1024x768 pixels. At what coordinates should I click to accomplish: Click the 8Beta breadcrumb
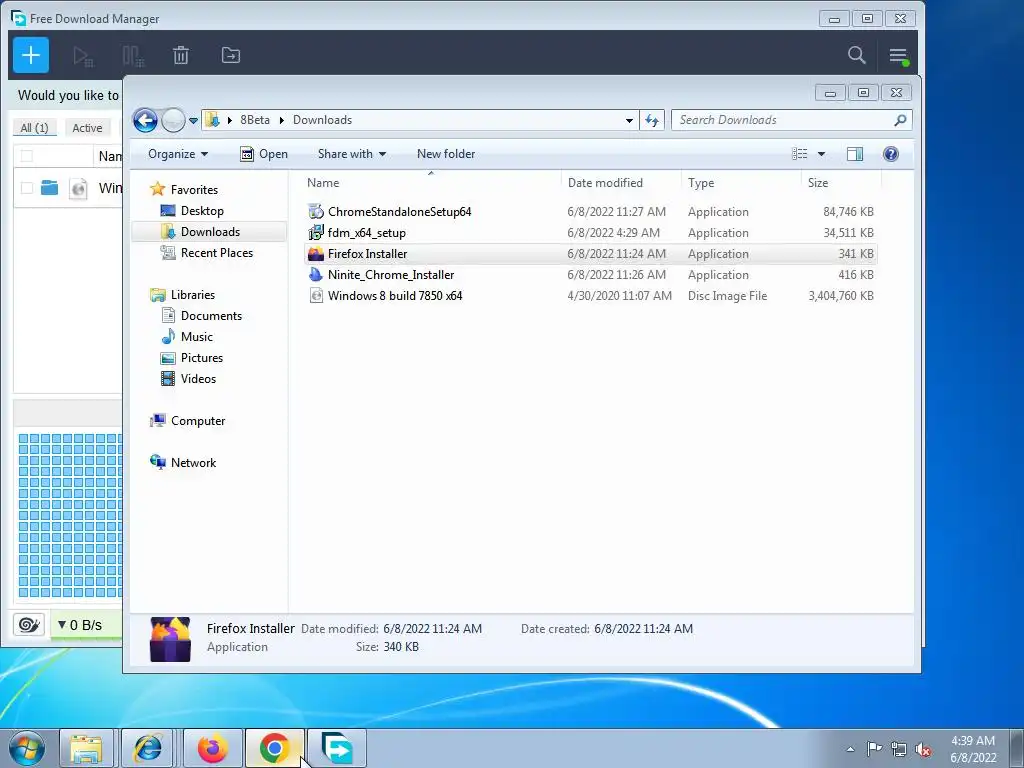pyautogui.click(x=255, y=120)
